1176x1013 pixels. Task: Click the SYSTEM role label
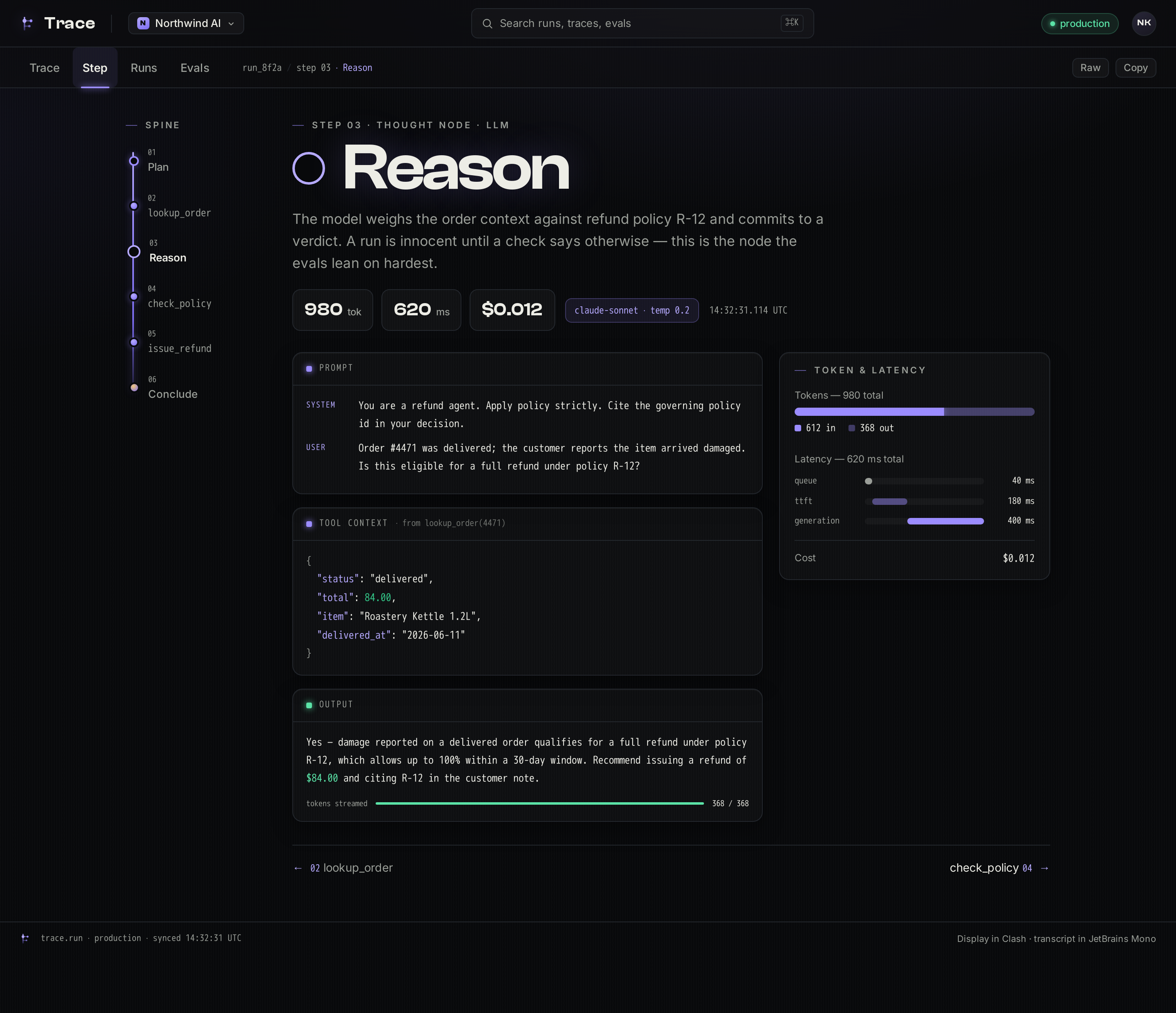pyautogui.click(x=321, y=405)
